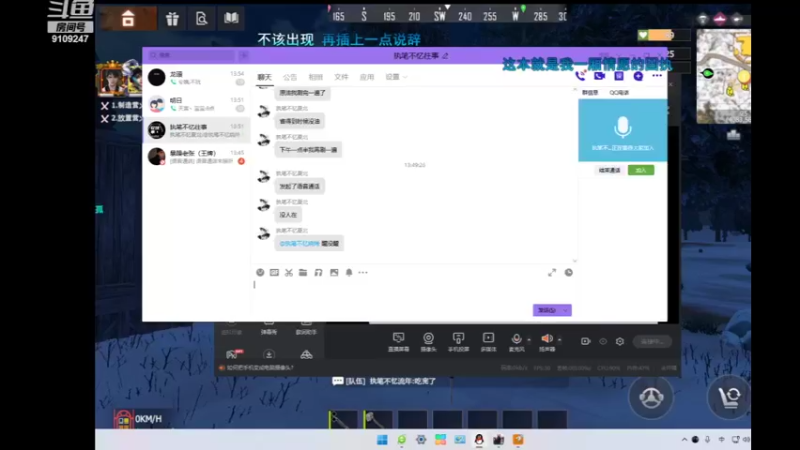Click the GIF sticker icon in chat toolbar
Viewport: 800px width, 450px height.
coord(274,272)
